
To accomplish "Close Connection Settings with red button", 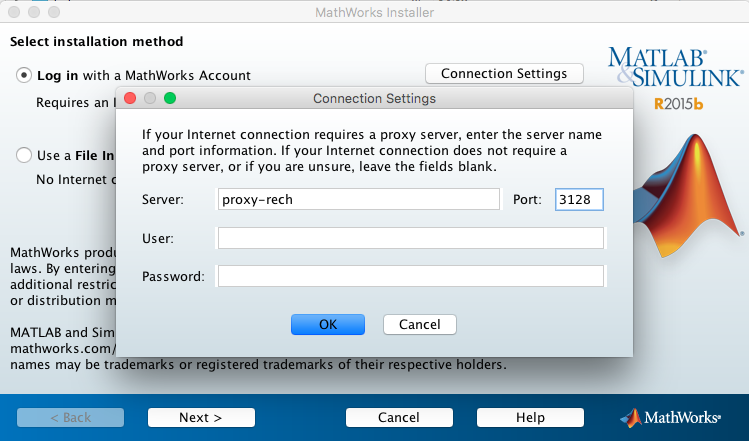I will tap(130, 99).
